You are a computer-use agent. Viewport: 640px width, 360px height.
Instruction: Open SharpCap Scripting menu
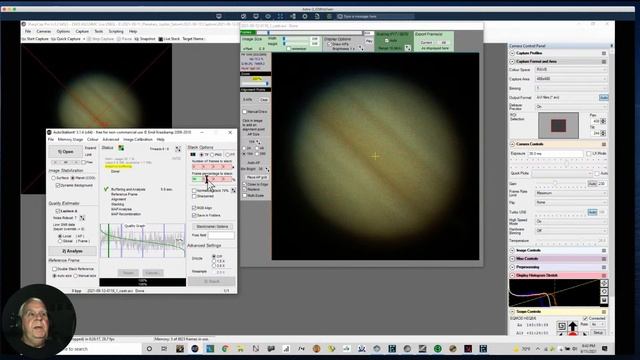tap(116, 31)
